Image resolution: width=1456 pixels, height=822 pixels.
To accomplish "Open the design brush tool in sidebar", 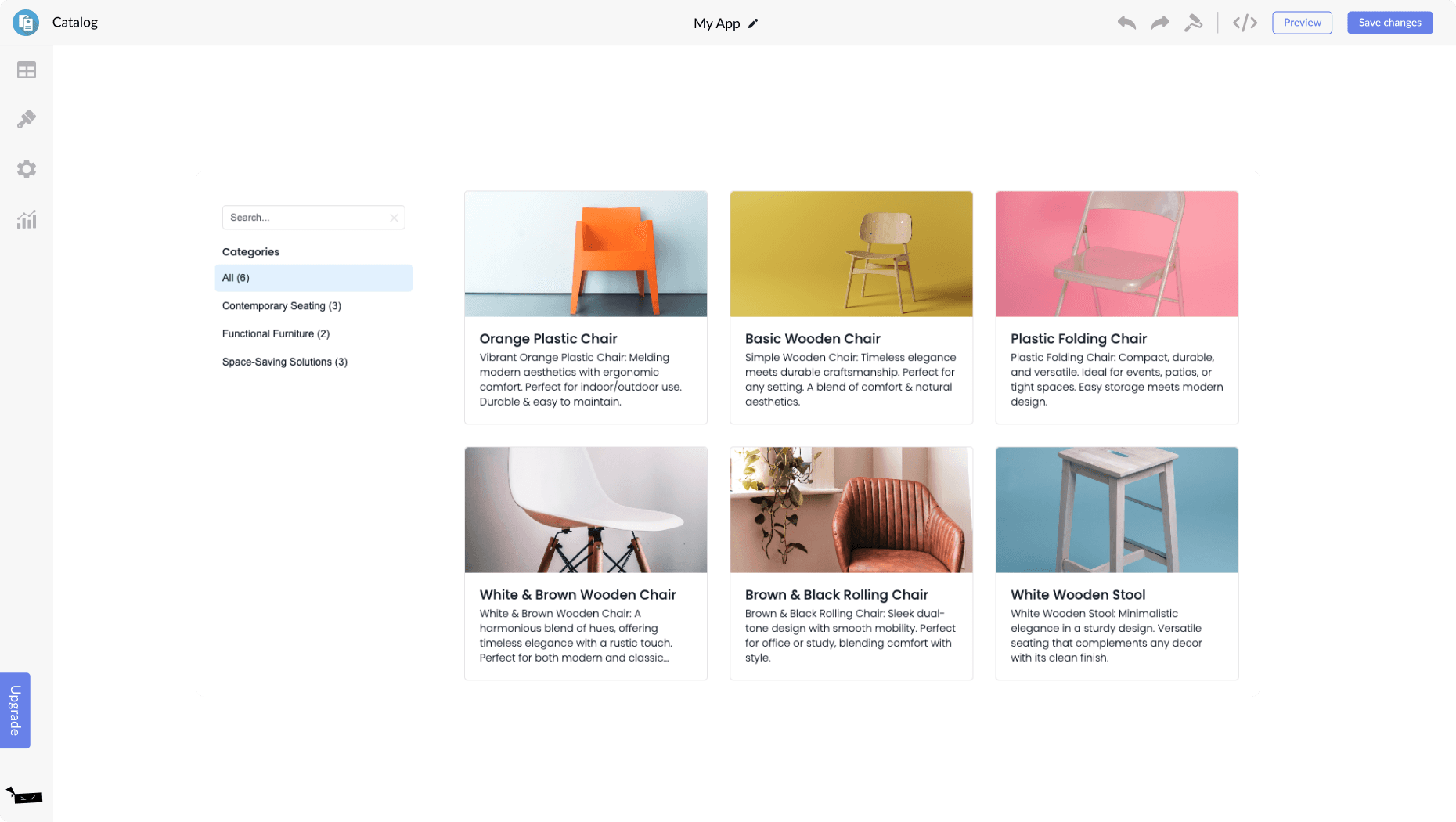I will click(x=27, y=119).
